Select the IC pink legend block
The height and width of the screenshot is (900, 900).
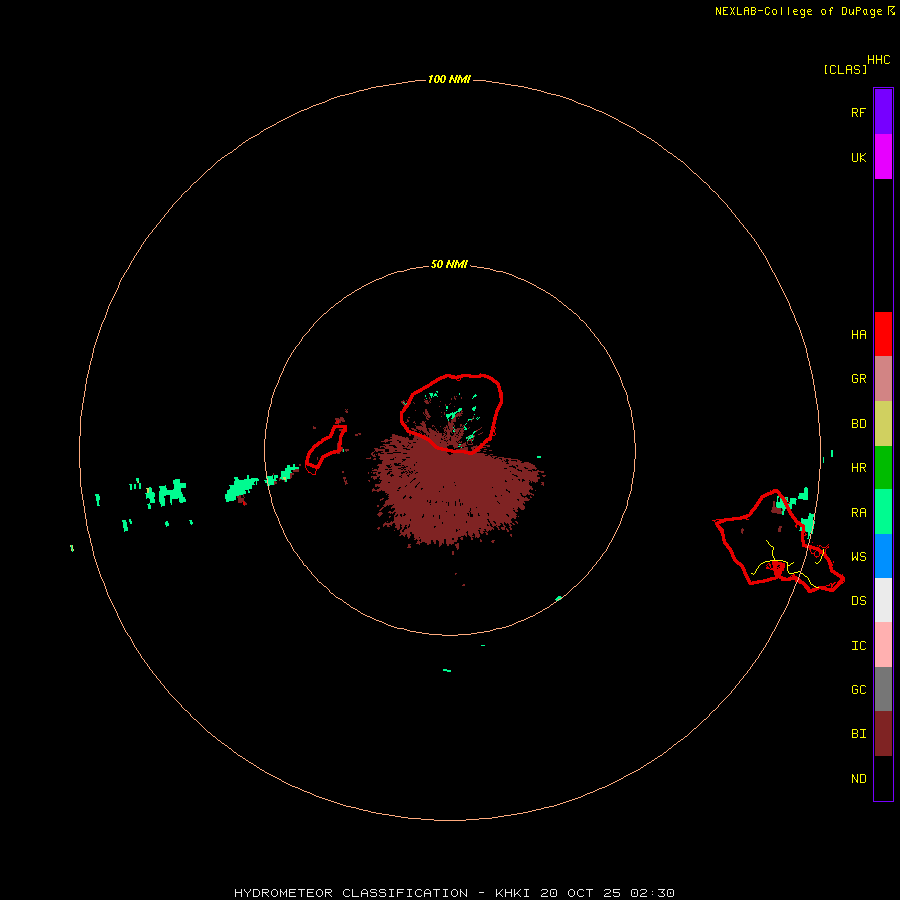pyautogui.click(x=883, y=645)
